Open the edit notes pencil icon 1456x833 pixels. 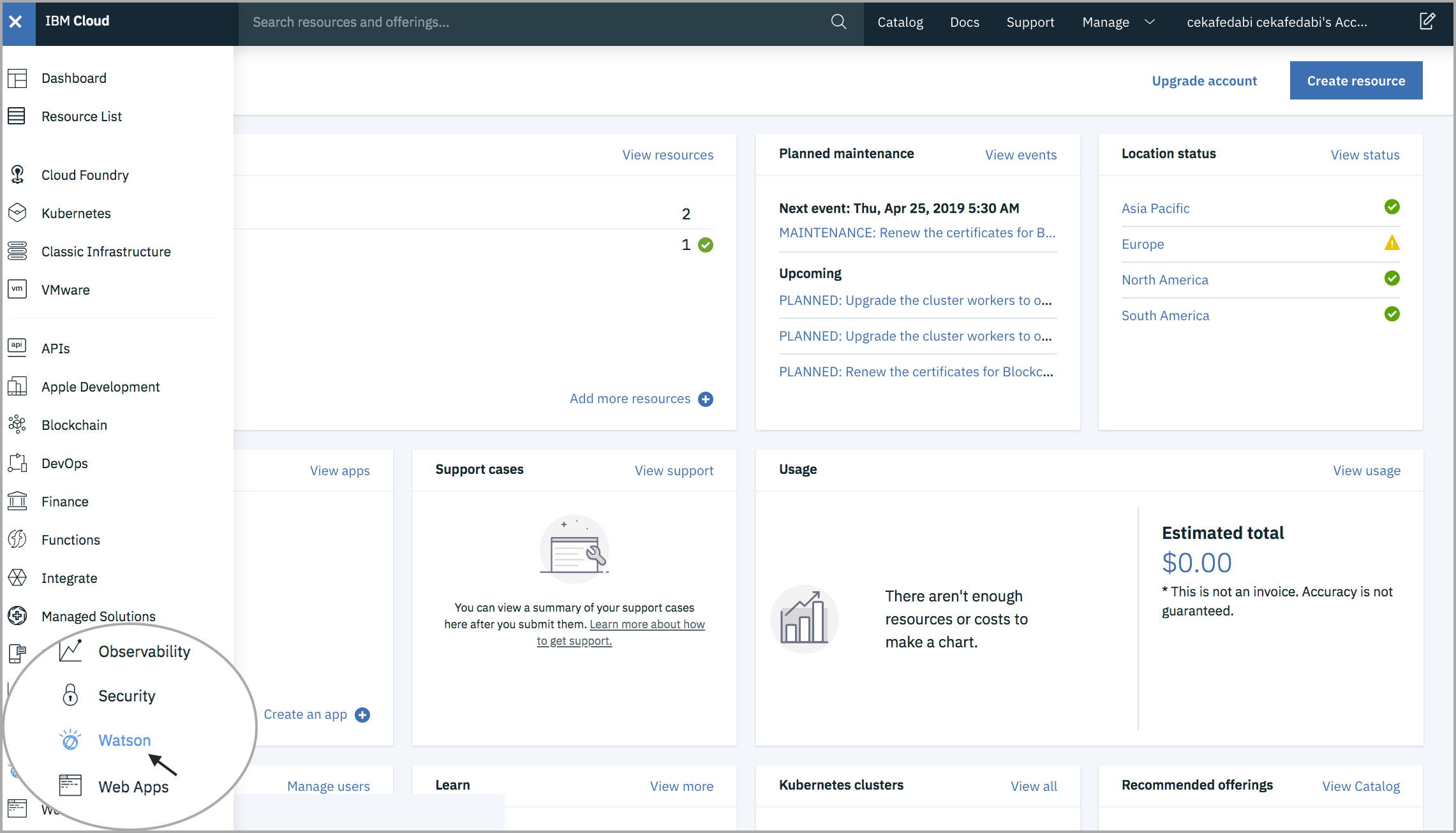click(x=1427, y=22)
